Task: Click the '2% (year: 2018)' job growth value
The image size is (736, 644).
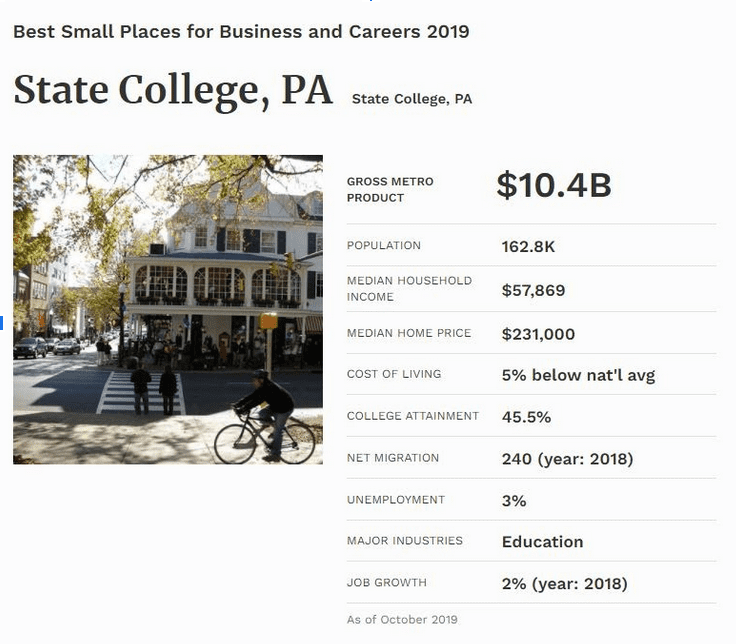Action: (x=564, y=584)
